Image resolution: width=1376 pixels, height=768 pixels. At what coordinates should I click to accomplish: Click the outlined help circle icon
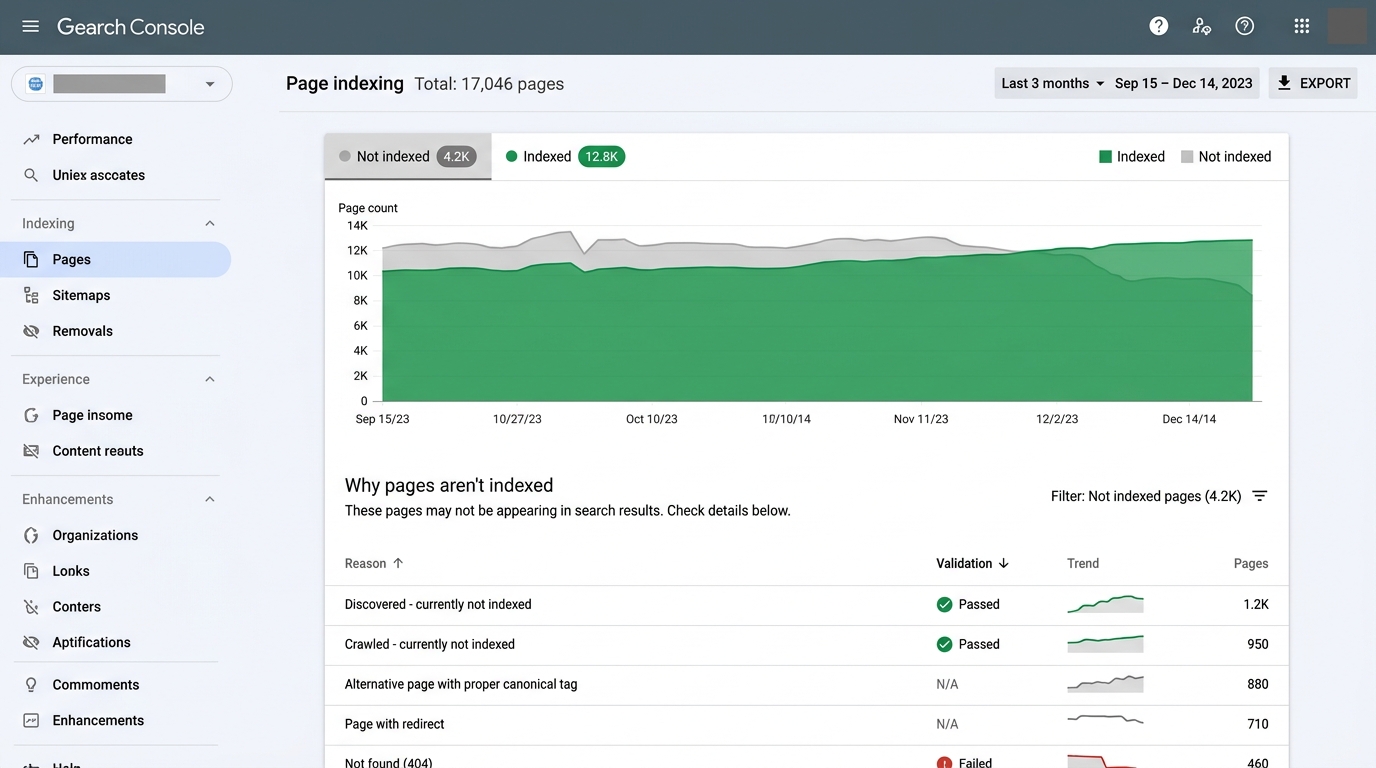click(x=1245, y=26)
